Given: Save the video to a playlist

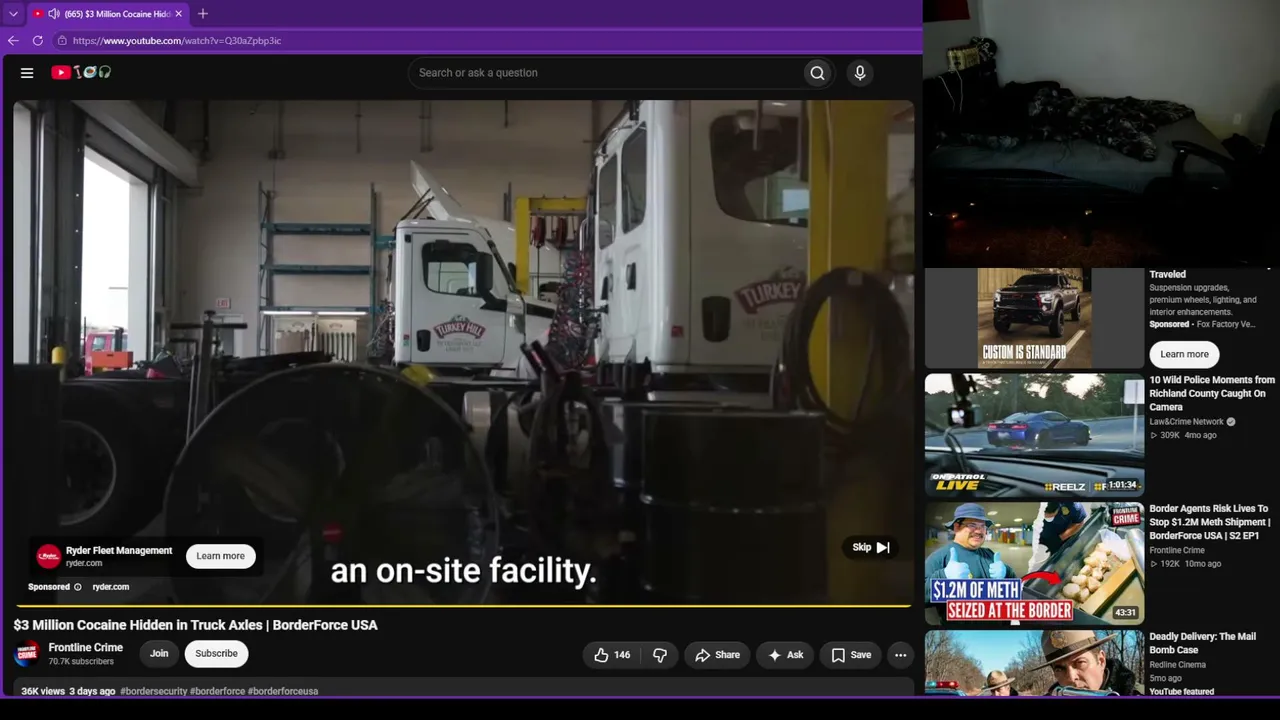Looking at the screenshot, I should [x=851, y=655].
